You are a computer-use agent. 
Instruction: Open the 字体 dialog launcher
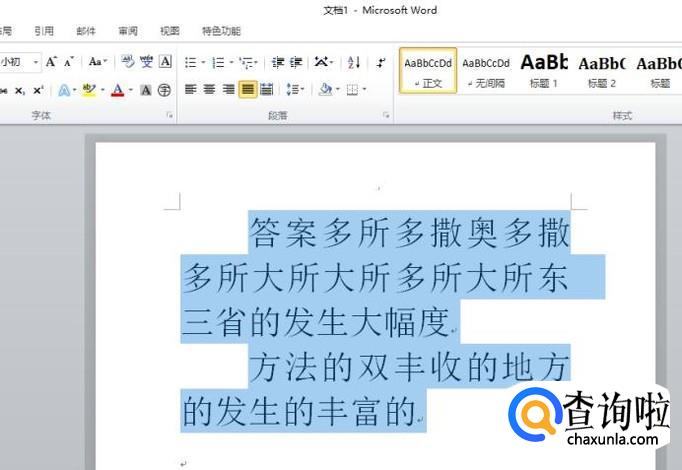point(168,116)
